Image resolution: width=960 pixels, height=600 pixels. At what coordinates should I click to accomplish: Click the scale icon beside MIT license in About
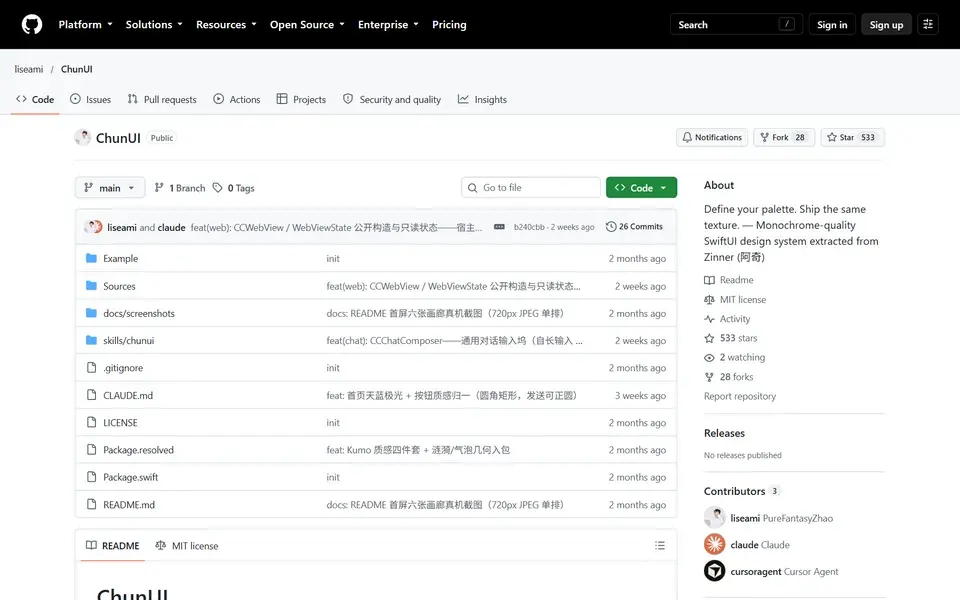pyautogui.click(x=709, y=299)
